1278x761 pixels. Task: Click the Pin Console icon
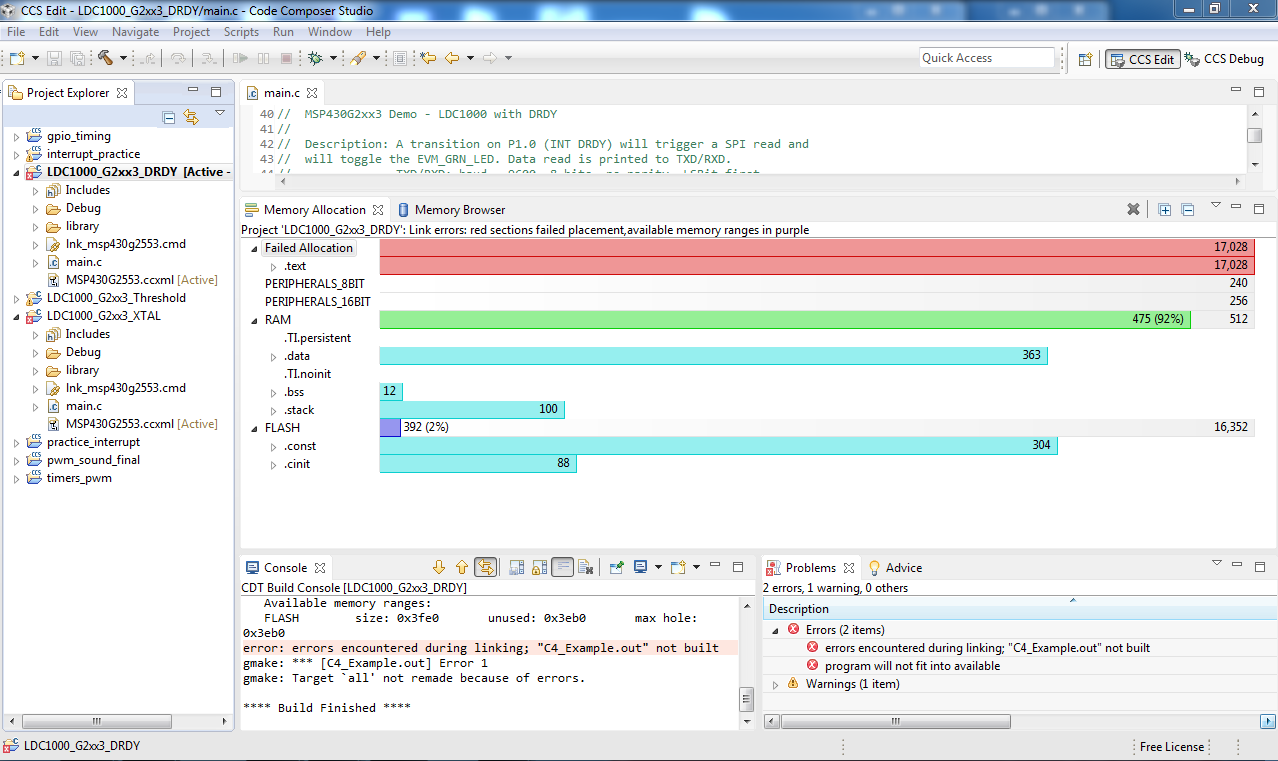617,568
